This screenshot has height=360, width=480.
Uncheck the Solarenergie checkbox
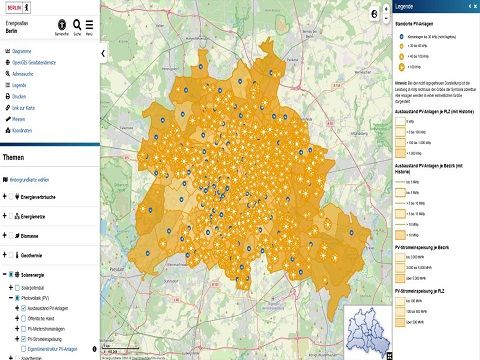click(x=11, y=274)
